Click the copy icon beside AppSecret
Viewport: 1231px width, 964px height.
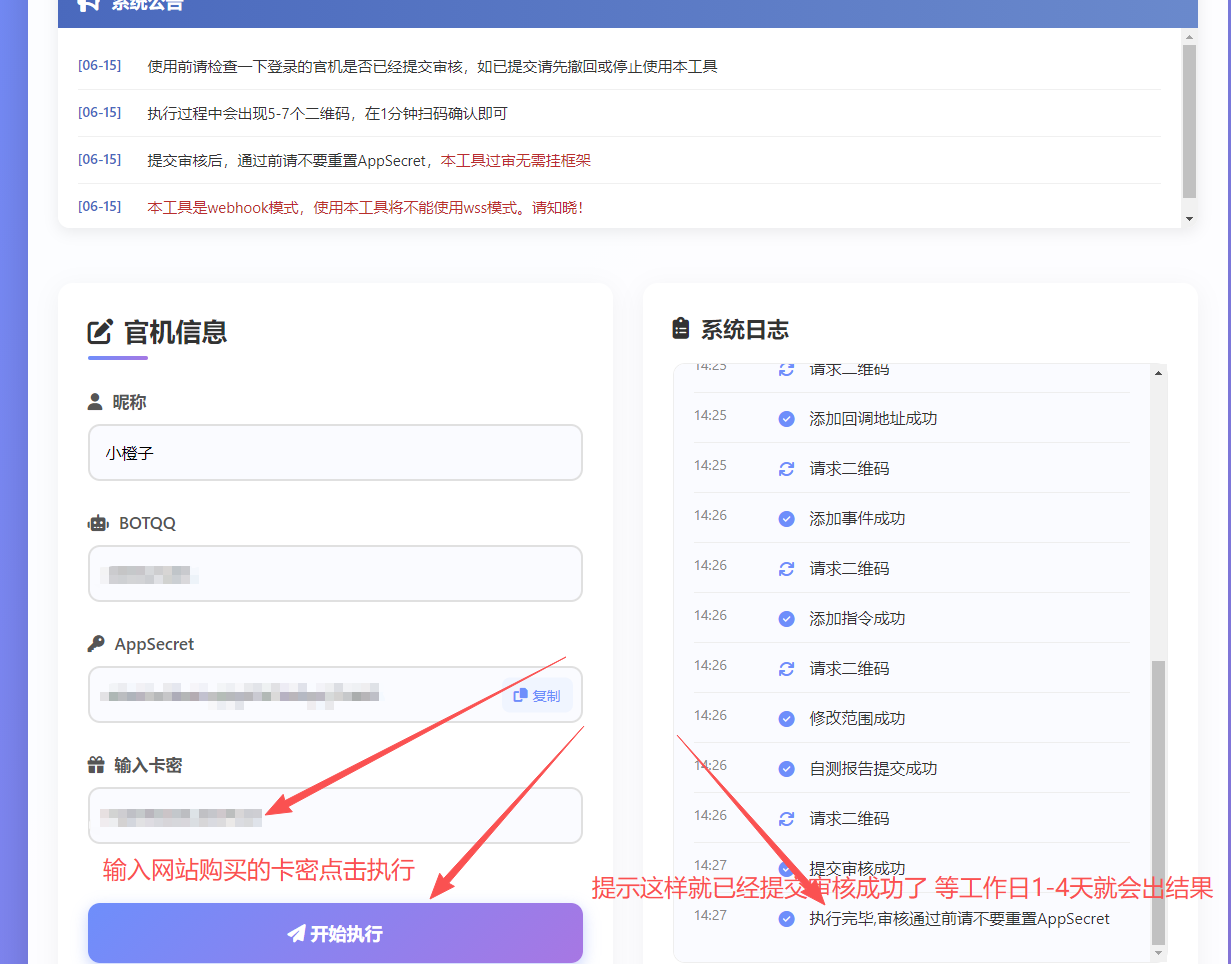tap(520, 696)
